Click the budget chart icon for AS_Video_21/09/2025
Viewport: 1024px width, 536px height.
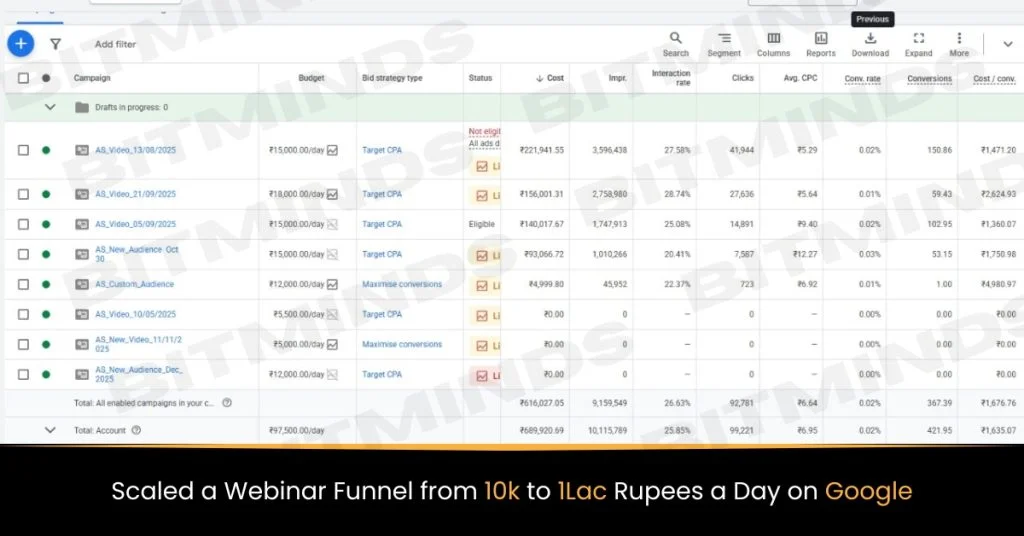tap(332, 194)
